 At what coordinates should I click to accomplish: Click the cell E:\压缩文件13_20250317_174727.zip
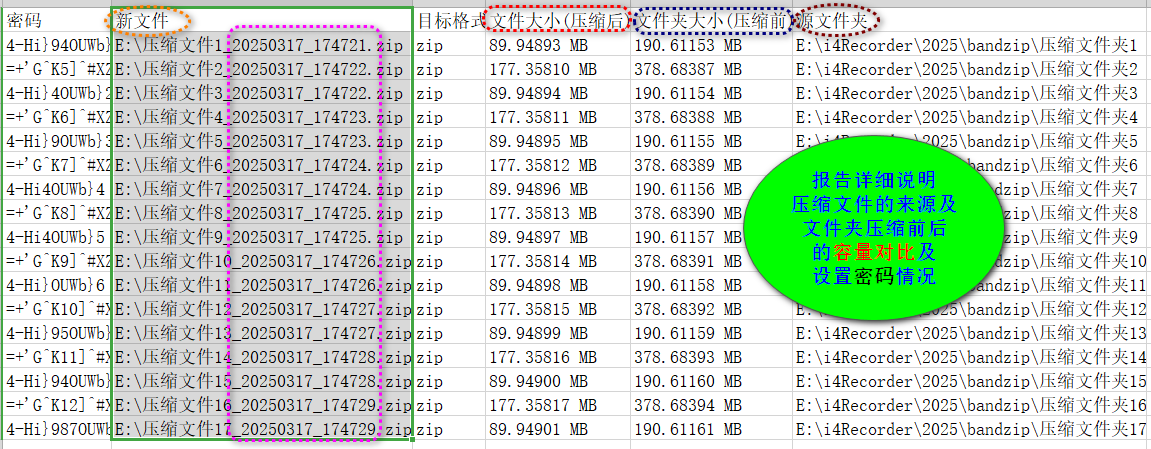[263, 333]
